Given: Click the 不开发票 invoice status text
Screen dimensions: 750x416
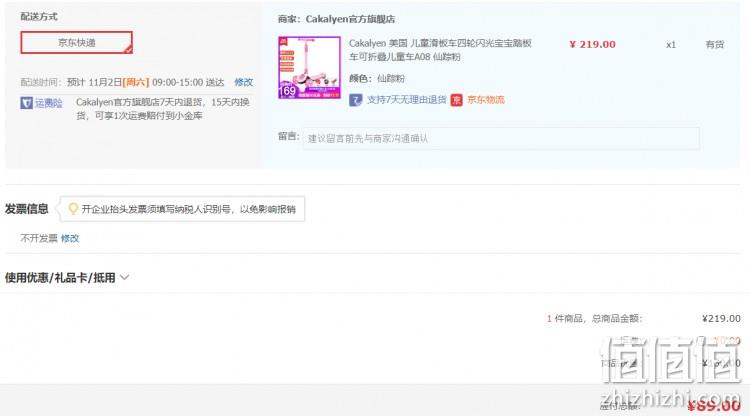Looking at the screenshot, I should click(x=39, y=238).
